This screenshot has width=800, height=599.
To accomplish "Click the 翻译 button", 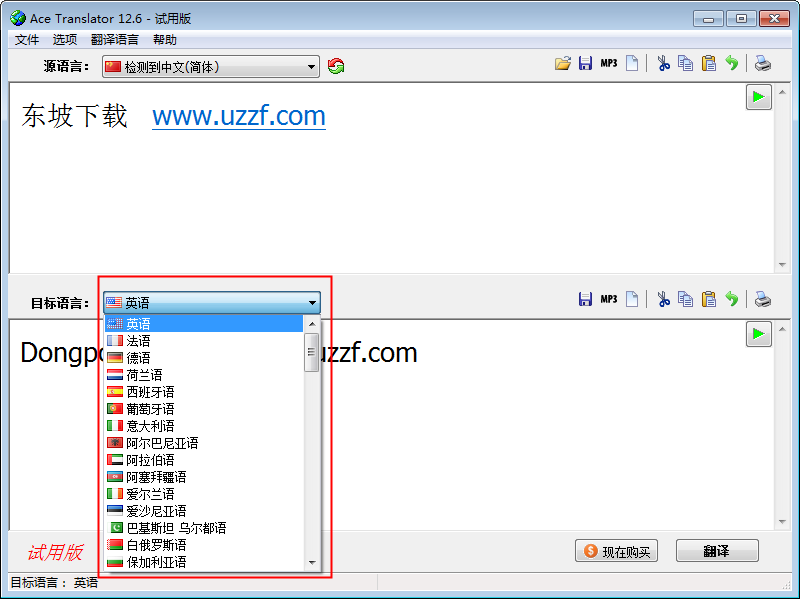I will pyautogui.click(x=717, y=551).
